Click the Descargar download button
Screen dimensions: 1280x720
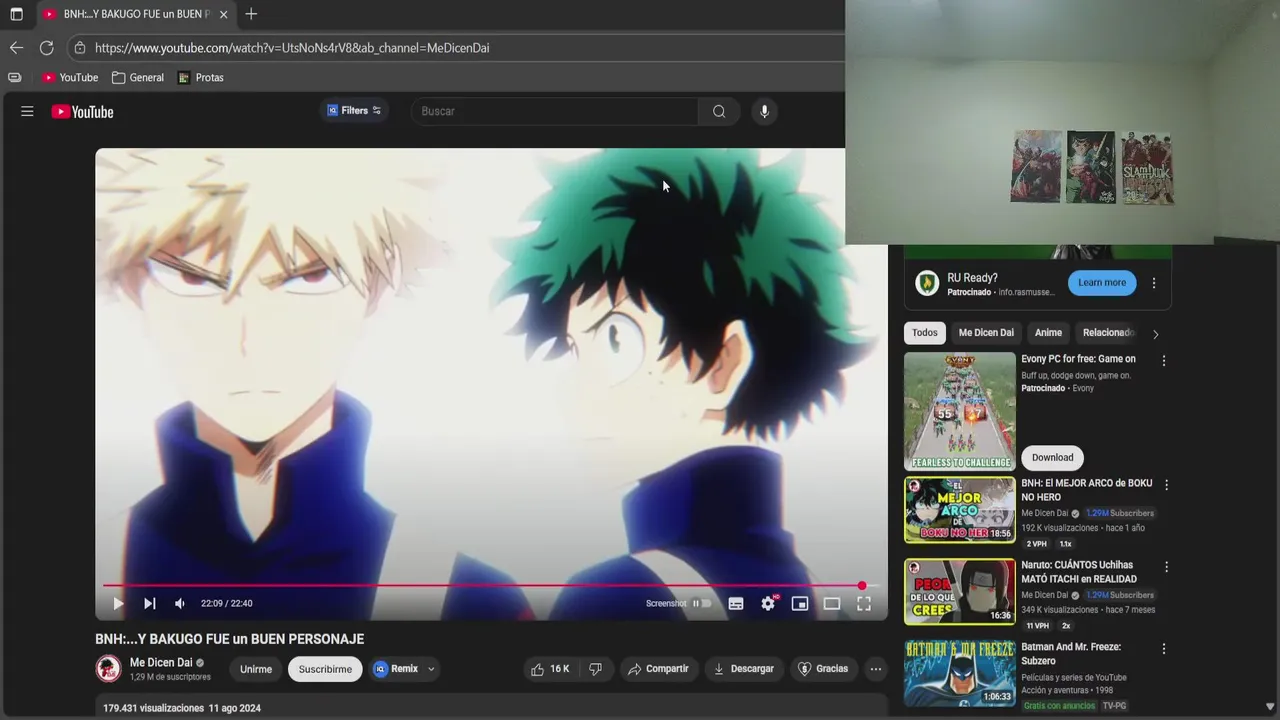pos(743,669)
